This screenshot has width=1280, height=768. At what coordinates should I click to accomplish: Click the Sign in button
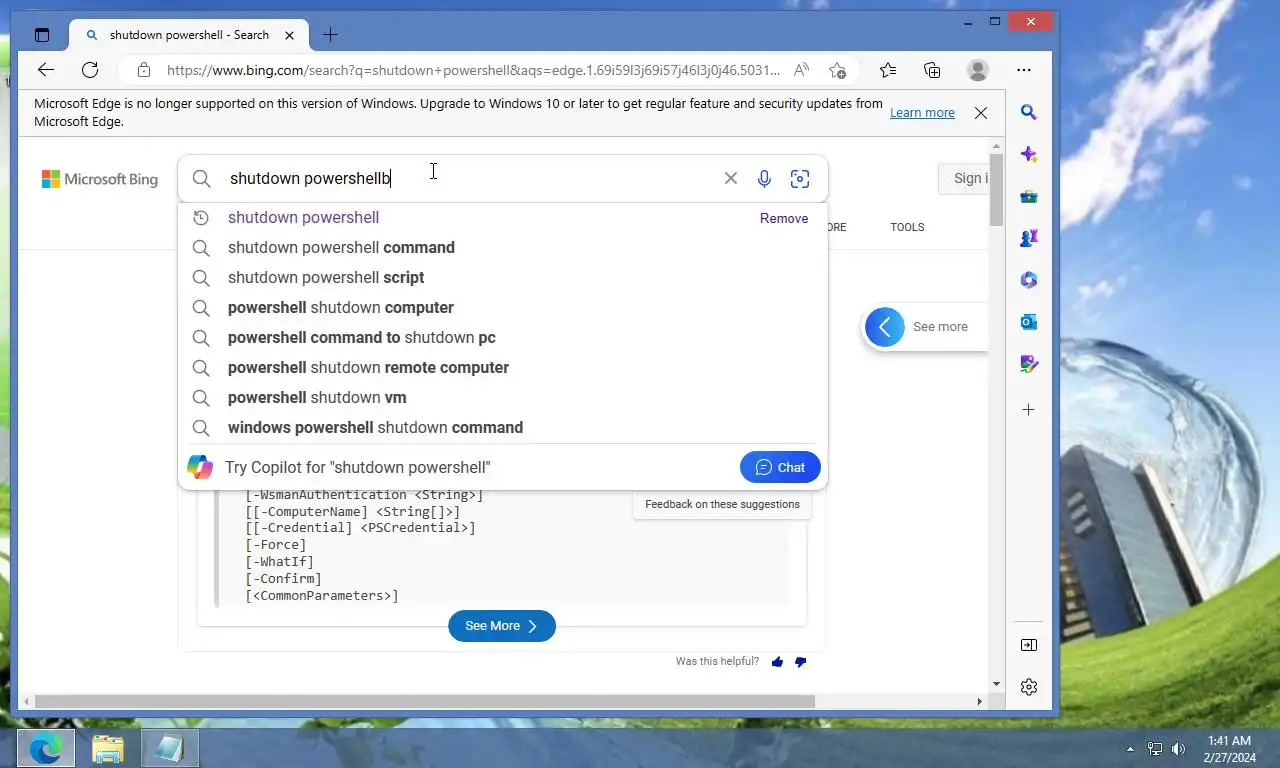pos(964,178)
